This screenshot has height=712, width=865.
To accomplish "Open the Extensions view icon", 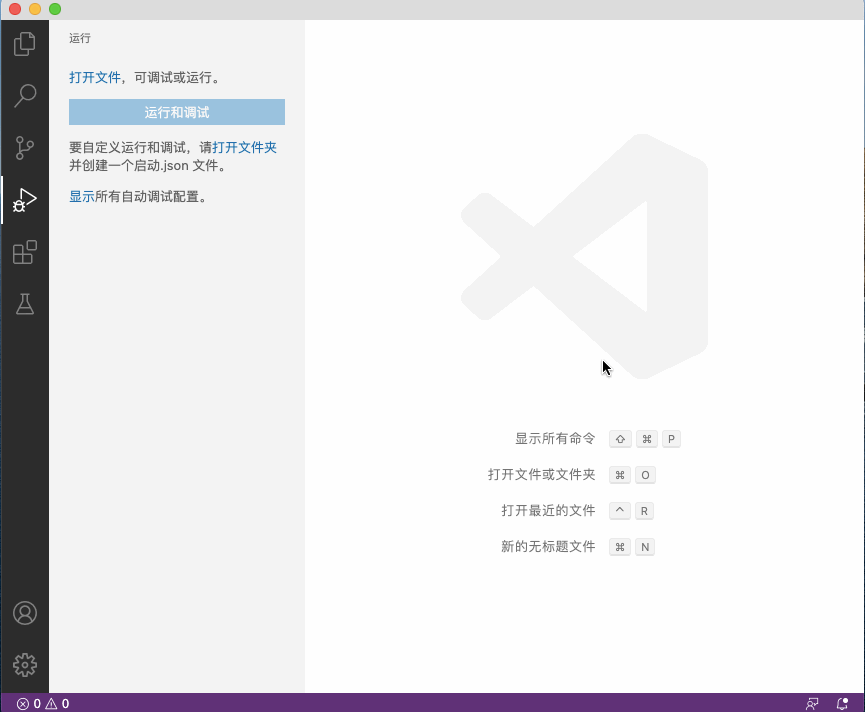I will click(24, 252).
